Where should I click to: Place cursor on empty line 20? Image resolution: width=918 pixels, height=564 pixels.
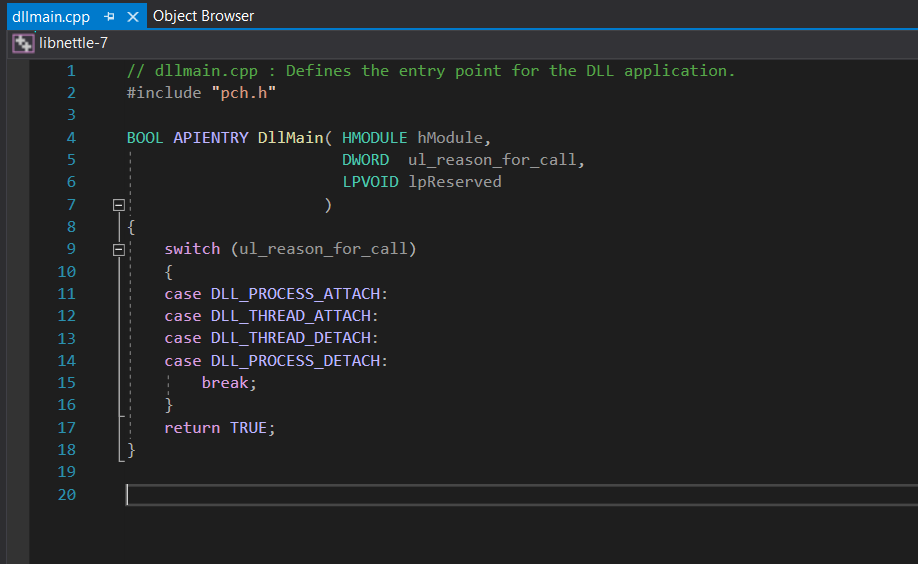pos(400,495)
